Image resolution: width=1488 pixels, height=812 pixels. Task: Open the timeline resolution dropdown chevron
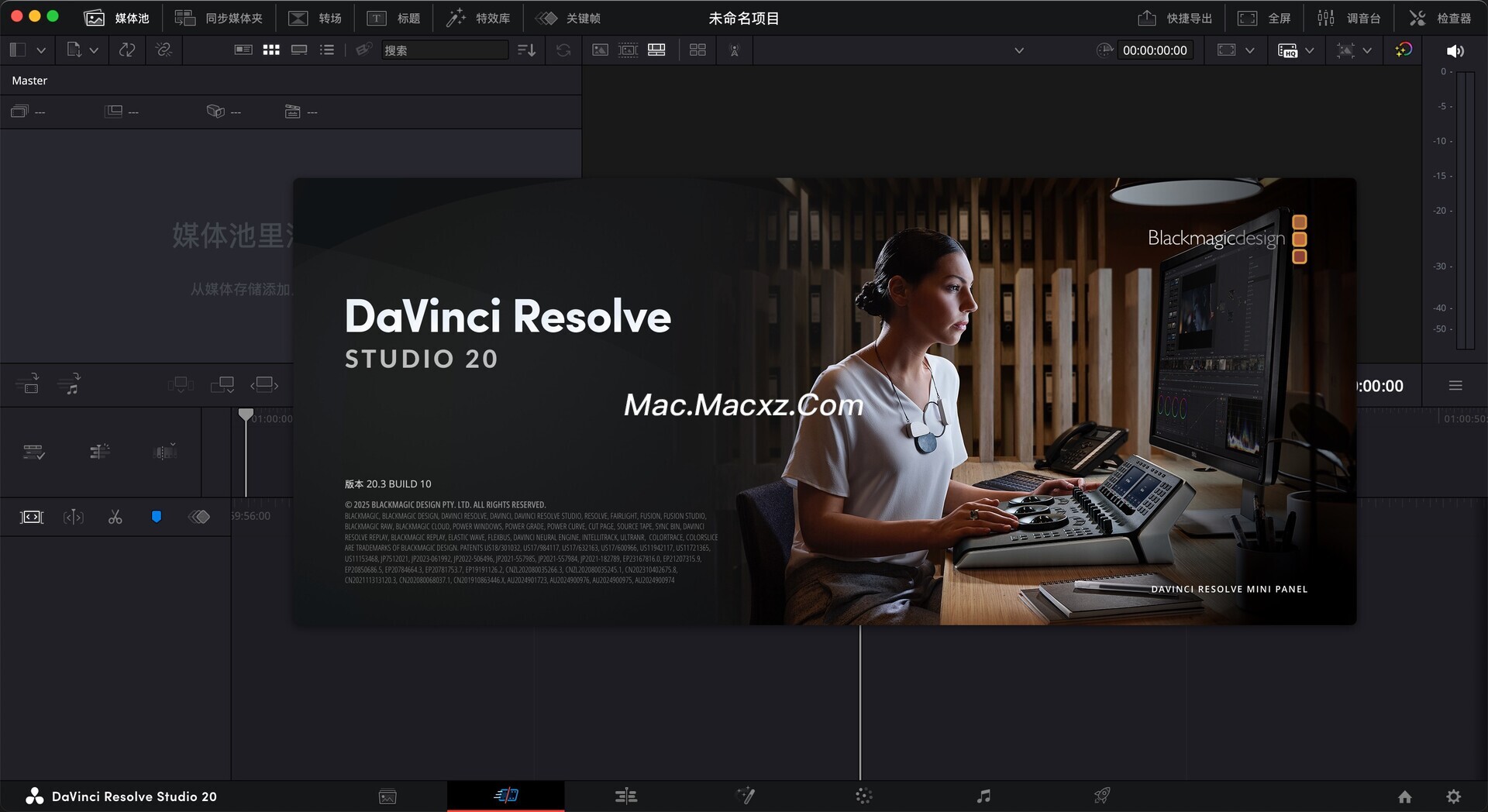(x=1309, y=50)
